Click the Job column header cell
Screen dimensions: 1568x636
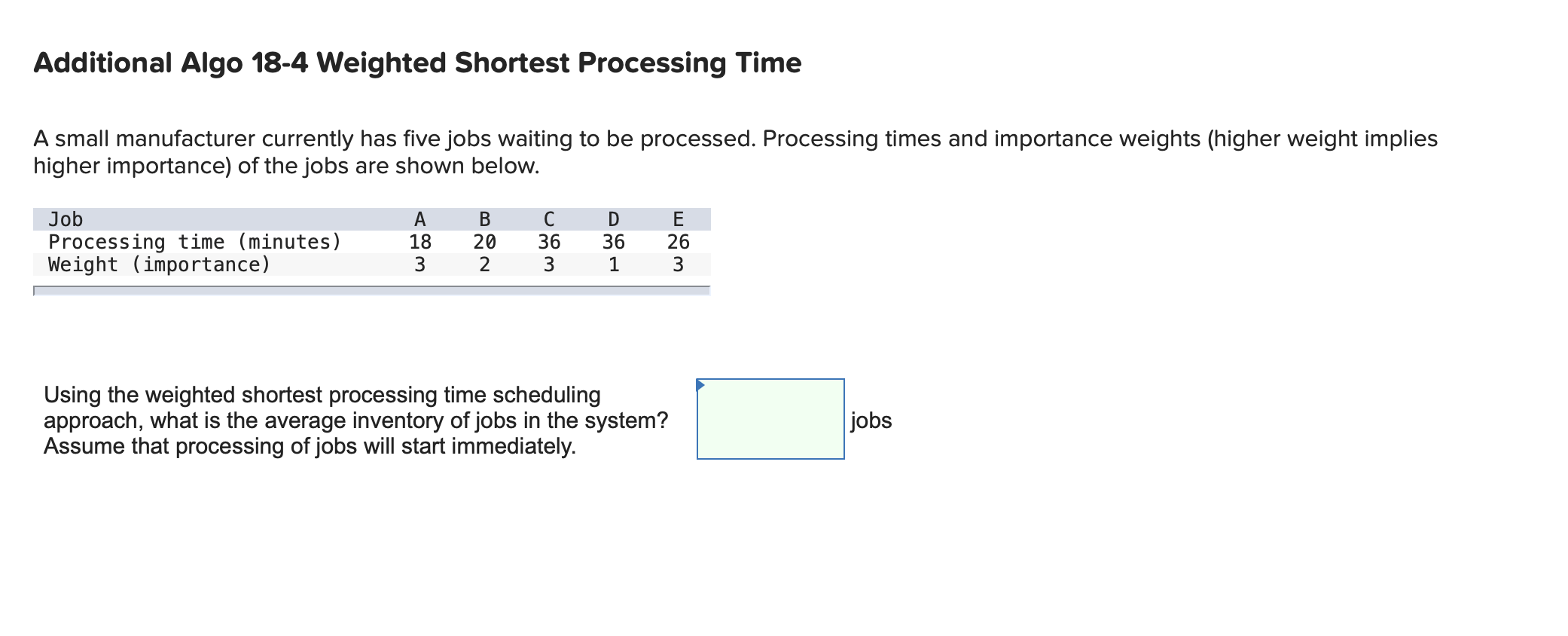pyautogui.click(x=64, y=220)
